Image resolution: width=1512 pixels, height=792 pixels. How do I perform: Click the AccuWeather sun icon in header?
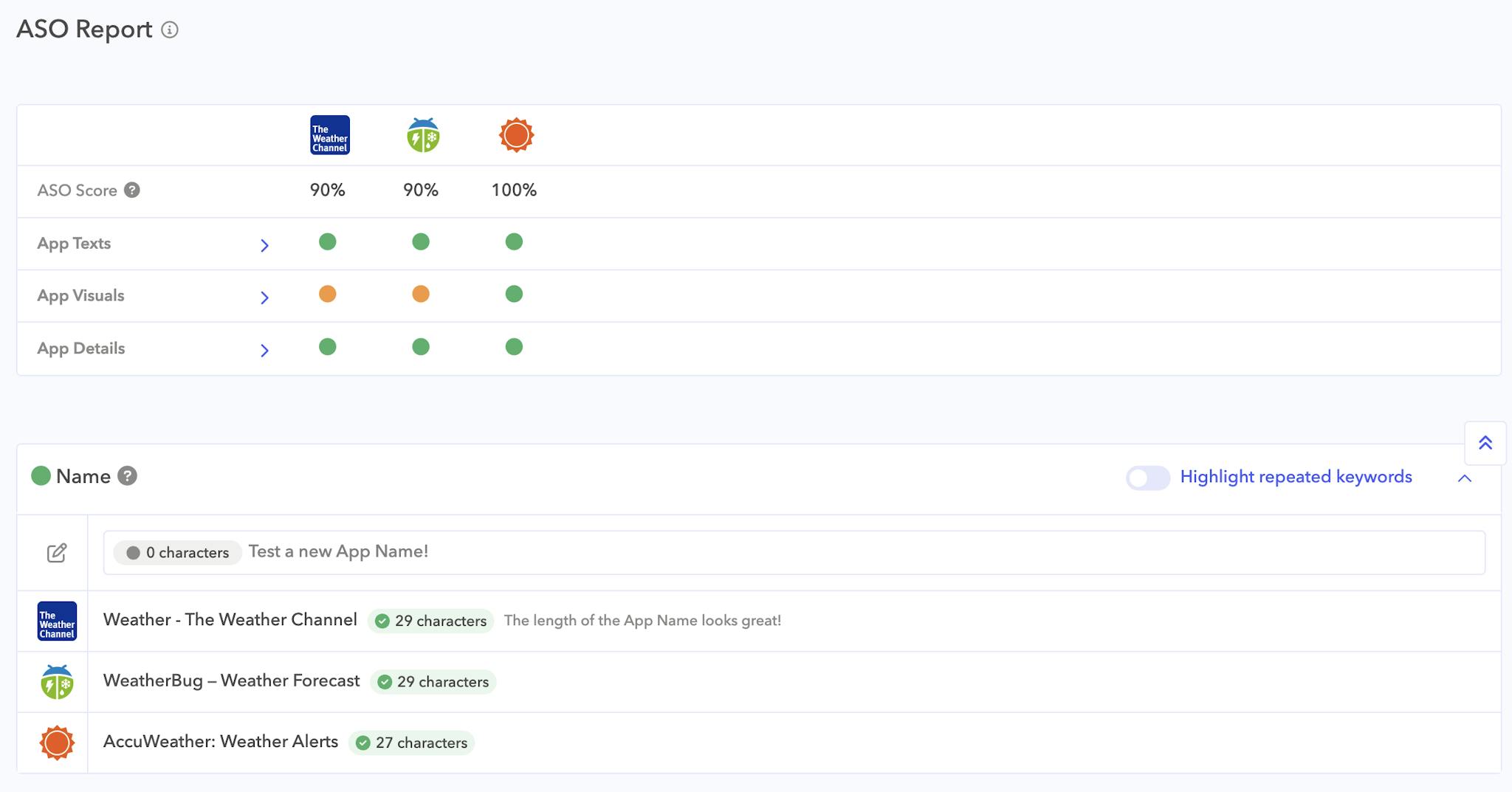point(515,134)
